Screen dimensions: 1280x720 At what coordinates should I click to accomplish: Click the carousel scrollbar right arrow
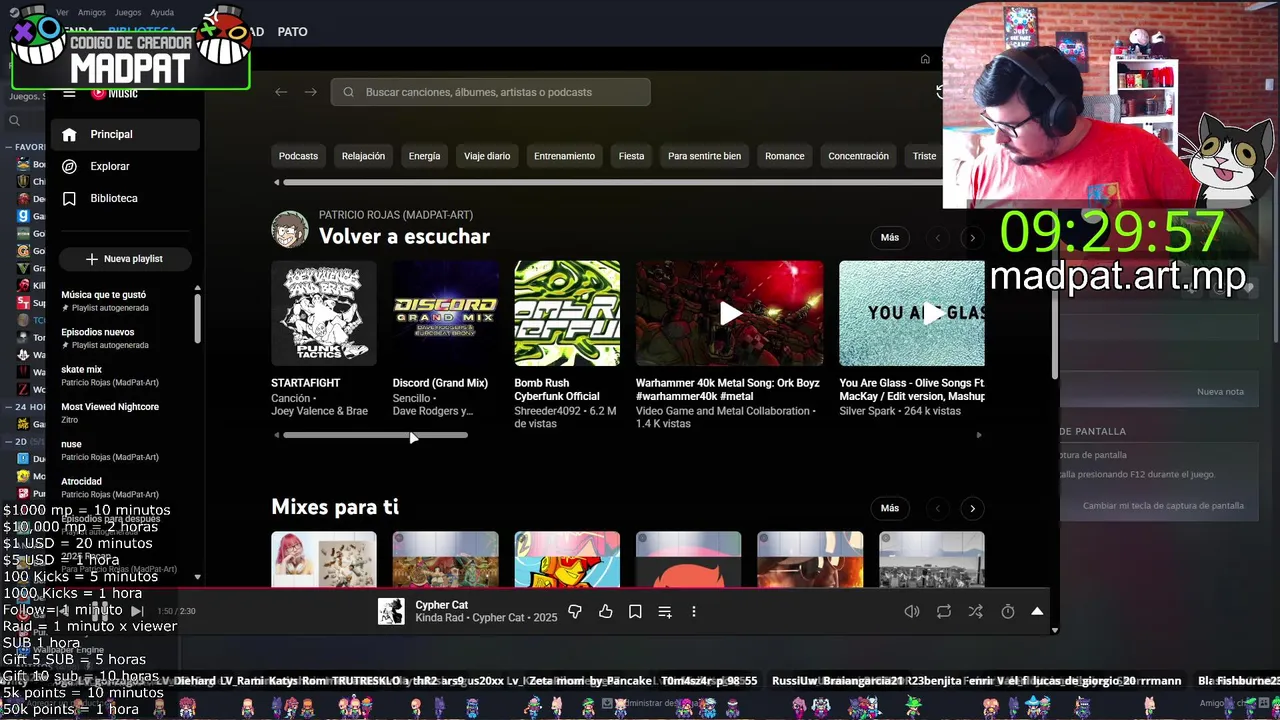978,435
